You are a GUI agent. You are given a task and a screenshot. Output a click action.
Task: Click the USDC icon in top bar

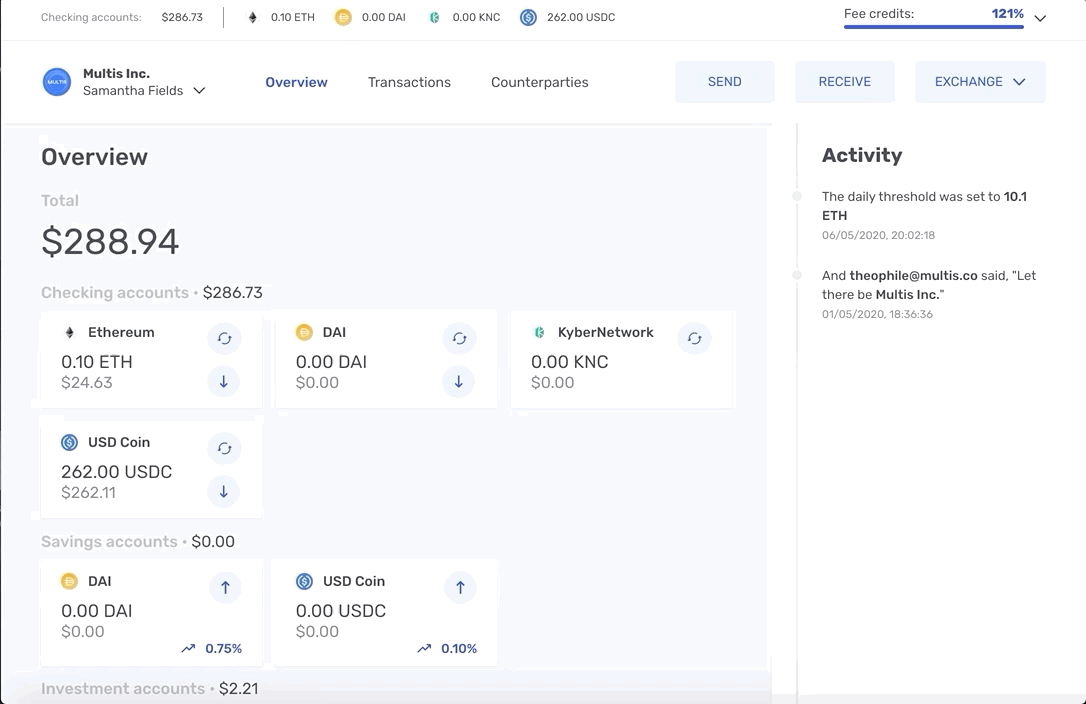point(528,17)
